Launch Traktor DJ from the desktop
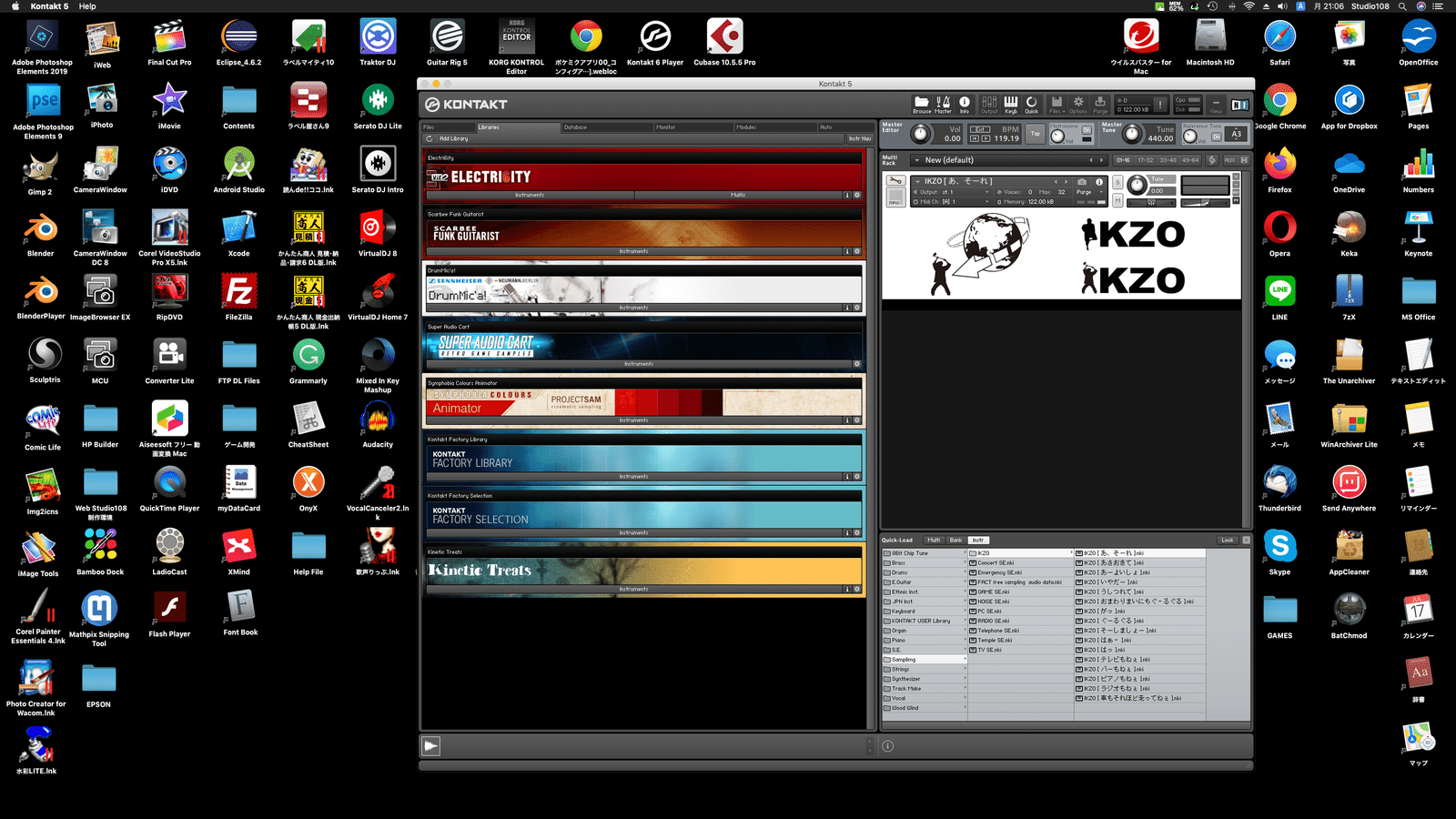1456x819 pixels. (378, 38)
